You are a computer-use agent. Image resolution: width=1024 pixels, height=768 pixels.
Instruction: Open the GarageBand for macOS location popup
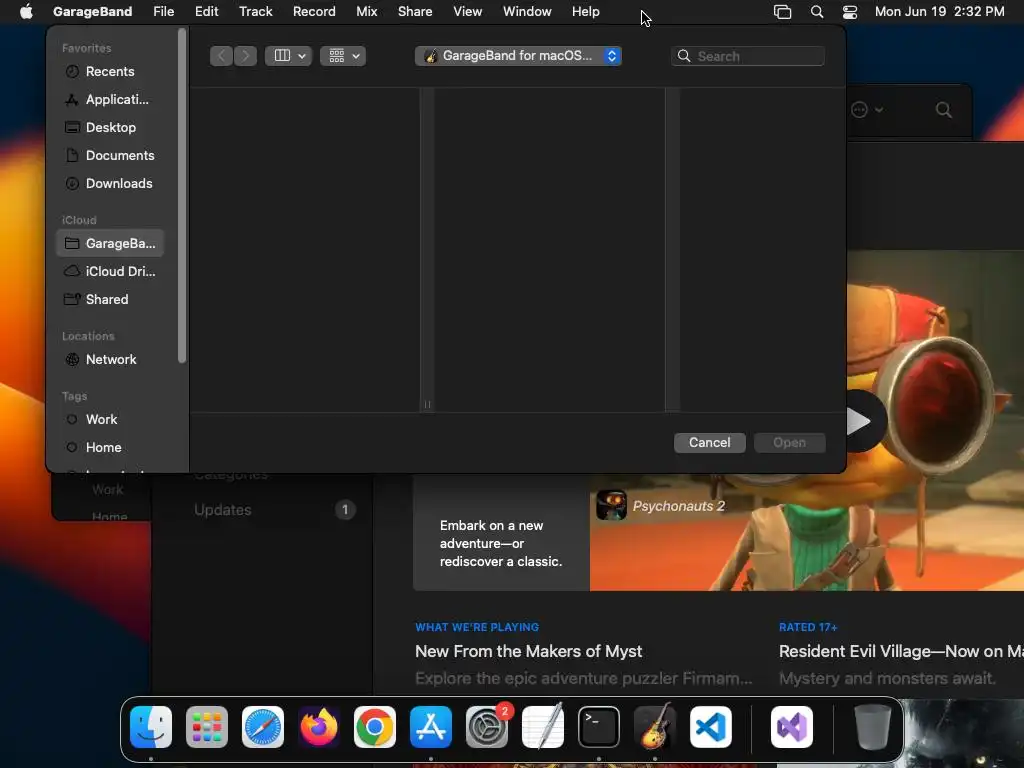(518, 56)
